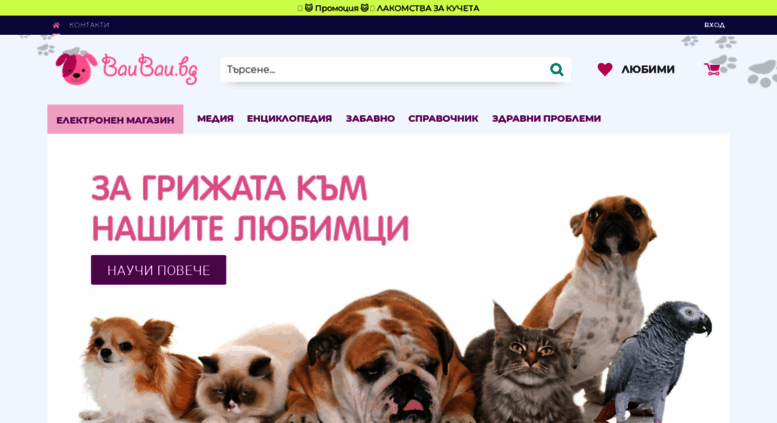
Task: Open the shopping cart icon
Action: [x=712, y=69]
